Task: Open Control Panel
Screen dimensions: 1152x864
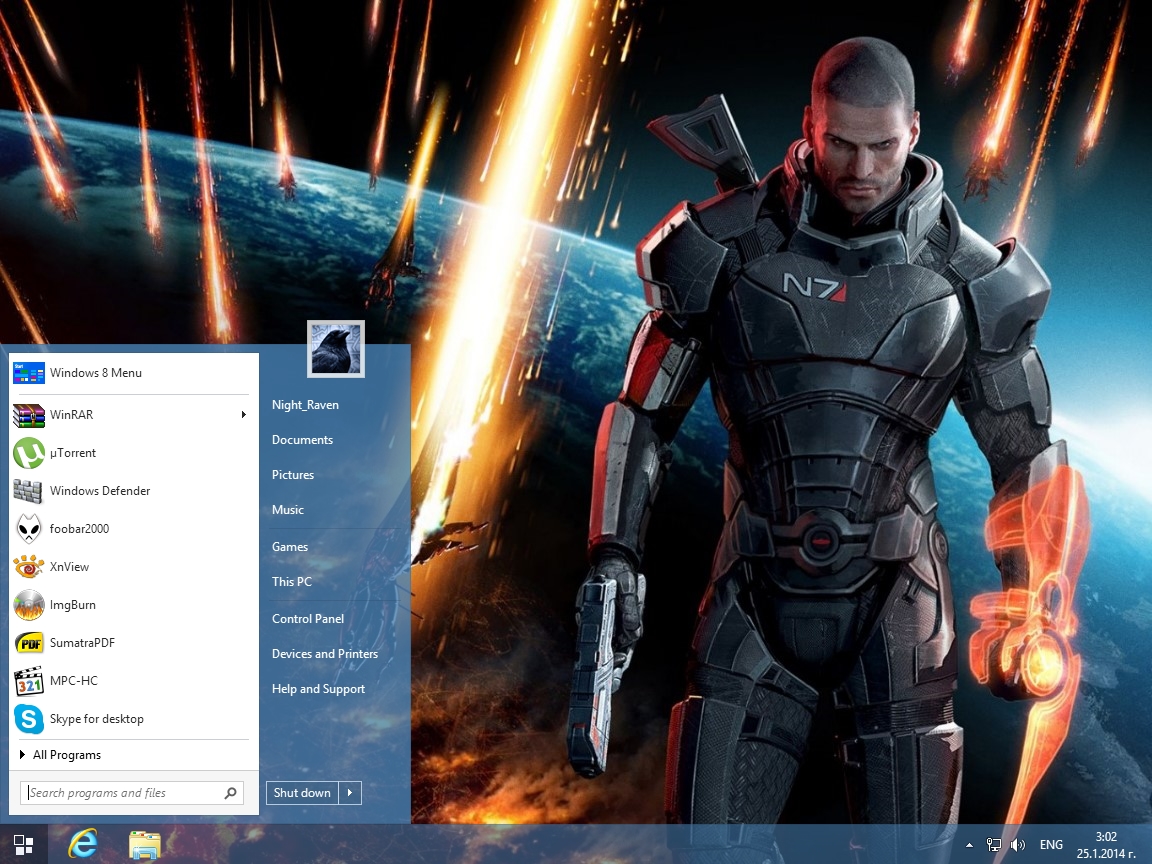Action: (x=308, y=619)
